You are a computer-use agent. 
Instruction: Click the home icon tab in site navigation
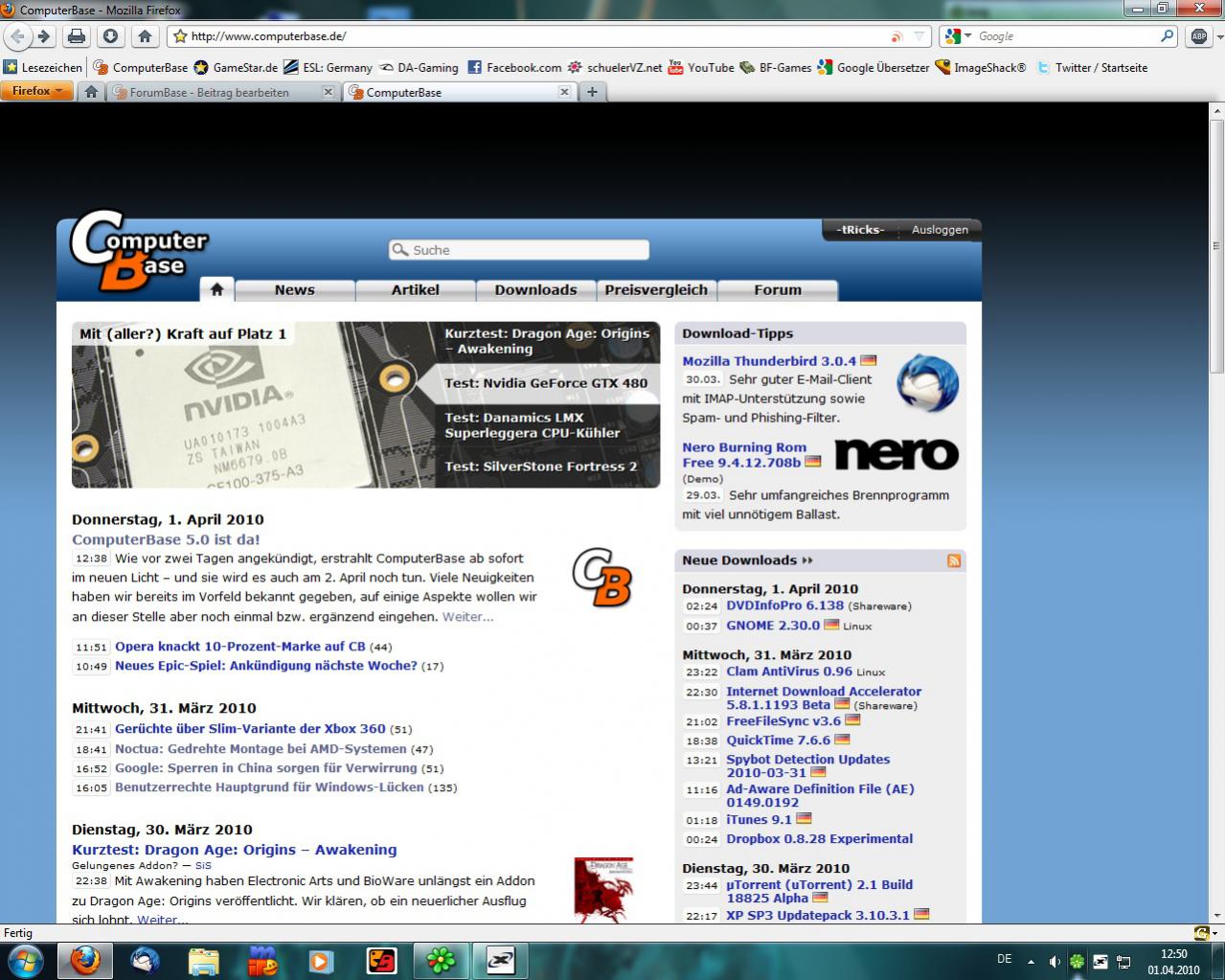[x=216, y=289]
